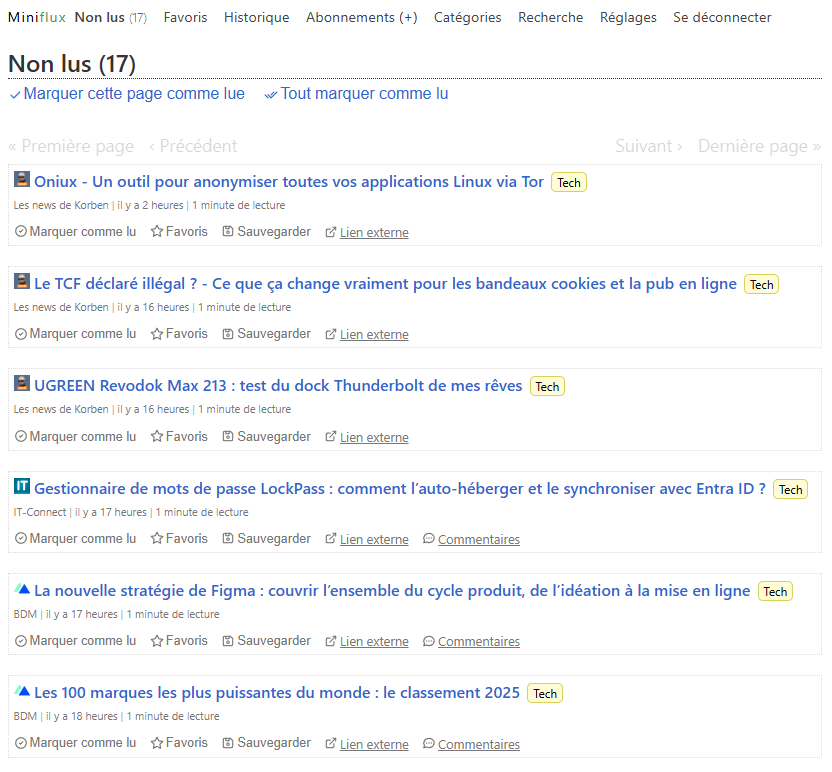The width and height of the screenshot is (832, 772).
Task: Click the Korben feed icon beside the Oniux article
Action: pos(22,179)
